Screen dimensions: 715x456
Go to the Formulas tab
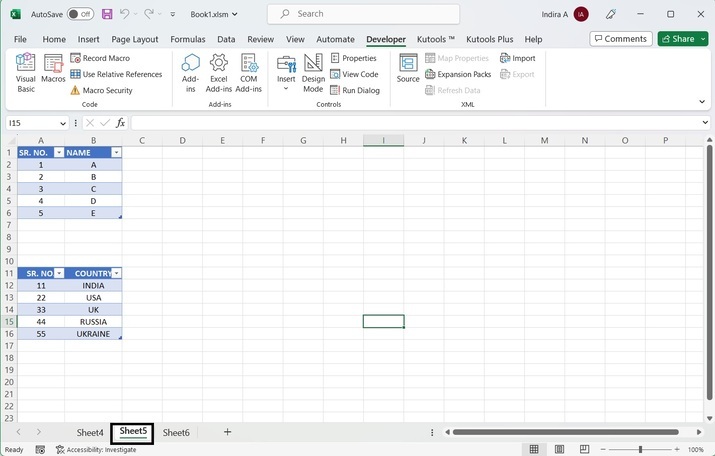pyautogui.click(x=188, y=39)
